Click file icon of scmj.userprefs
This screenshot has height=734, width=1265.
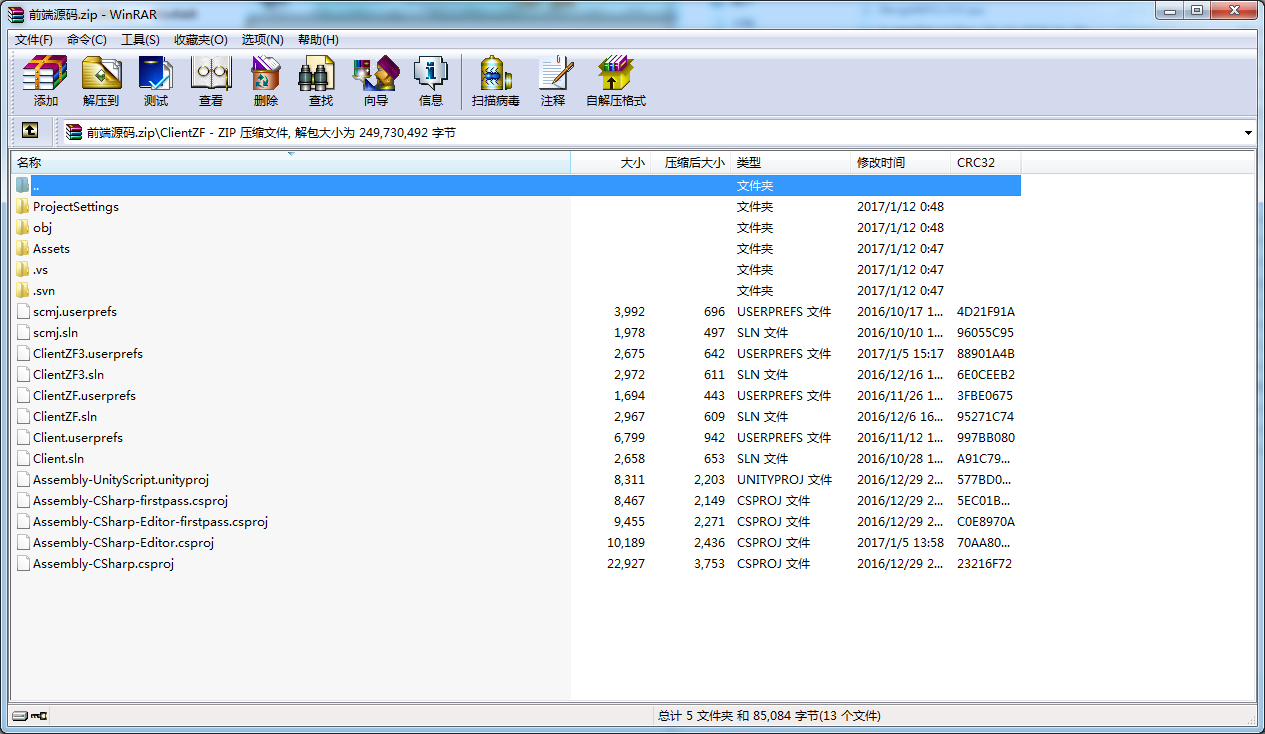pos(23,311)
